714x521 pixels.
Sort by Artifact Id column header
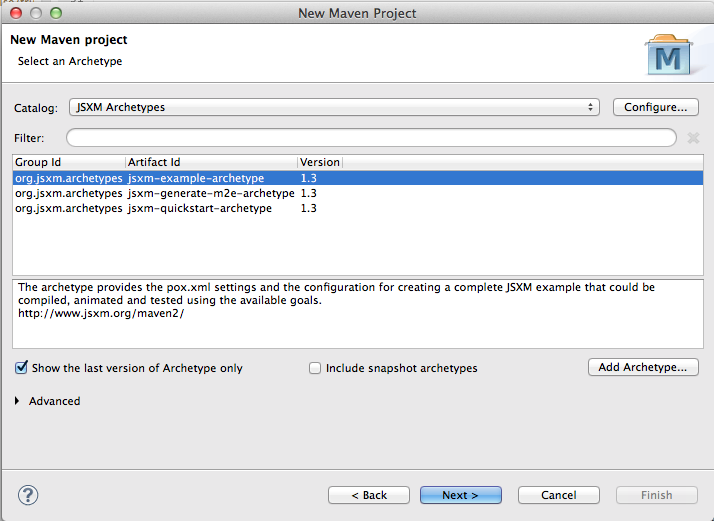coord(210,162)
